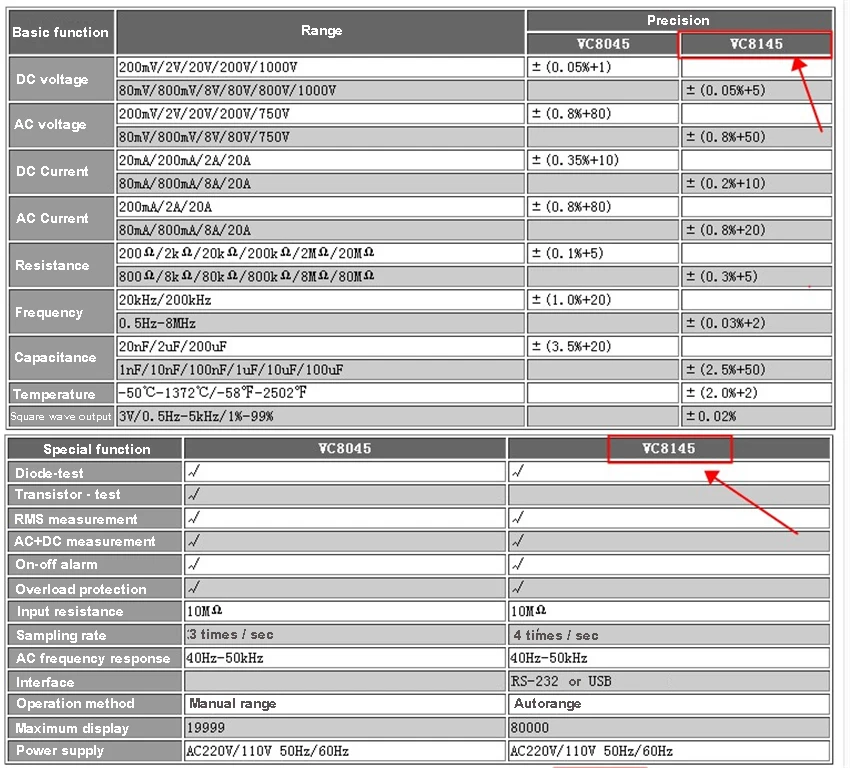Click the 200Ω to 20MΩ resistance range
This screenshot has height=768, width=850.
click(x=321, y=253)
